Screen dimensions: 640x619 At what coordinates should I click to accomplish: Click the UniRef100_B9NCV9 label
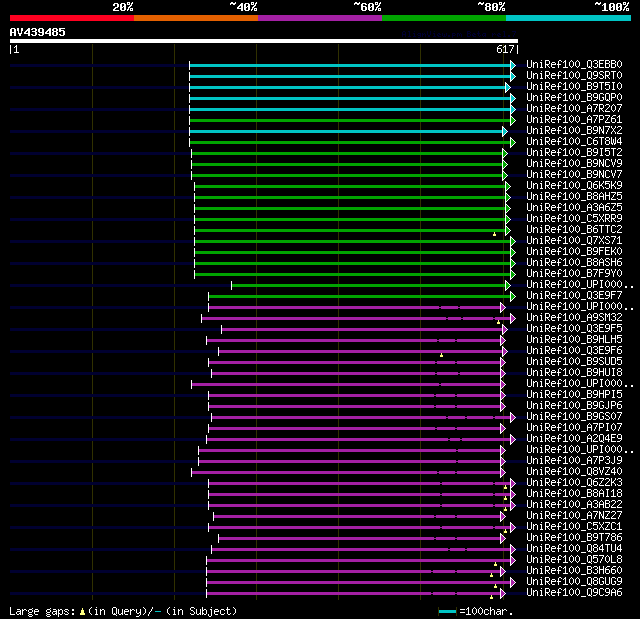pos(574,164)
